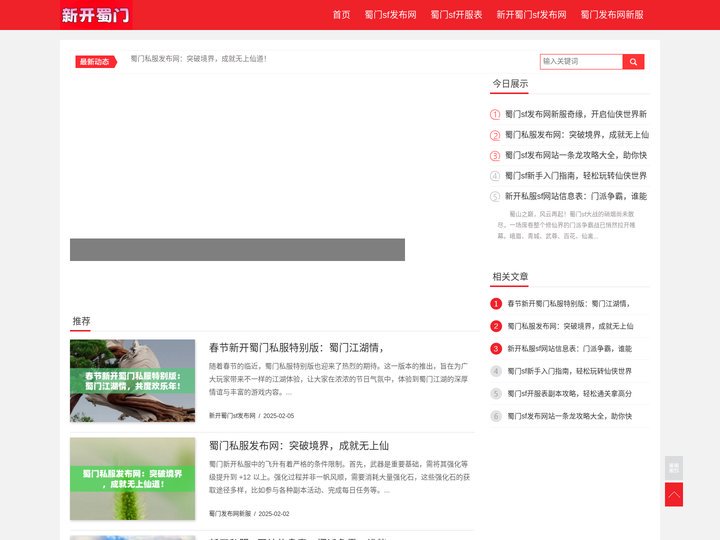Click number 4 badge in 今日展示 list
This screenshot has width=720, height=540.
495,176
